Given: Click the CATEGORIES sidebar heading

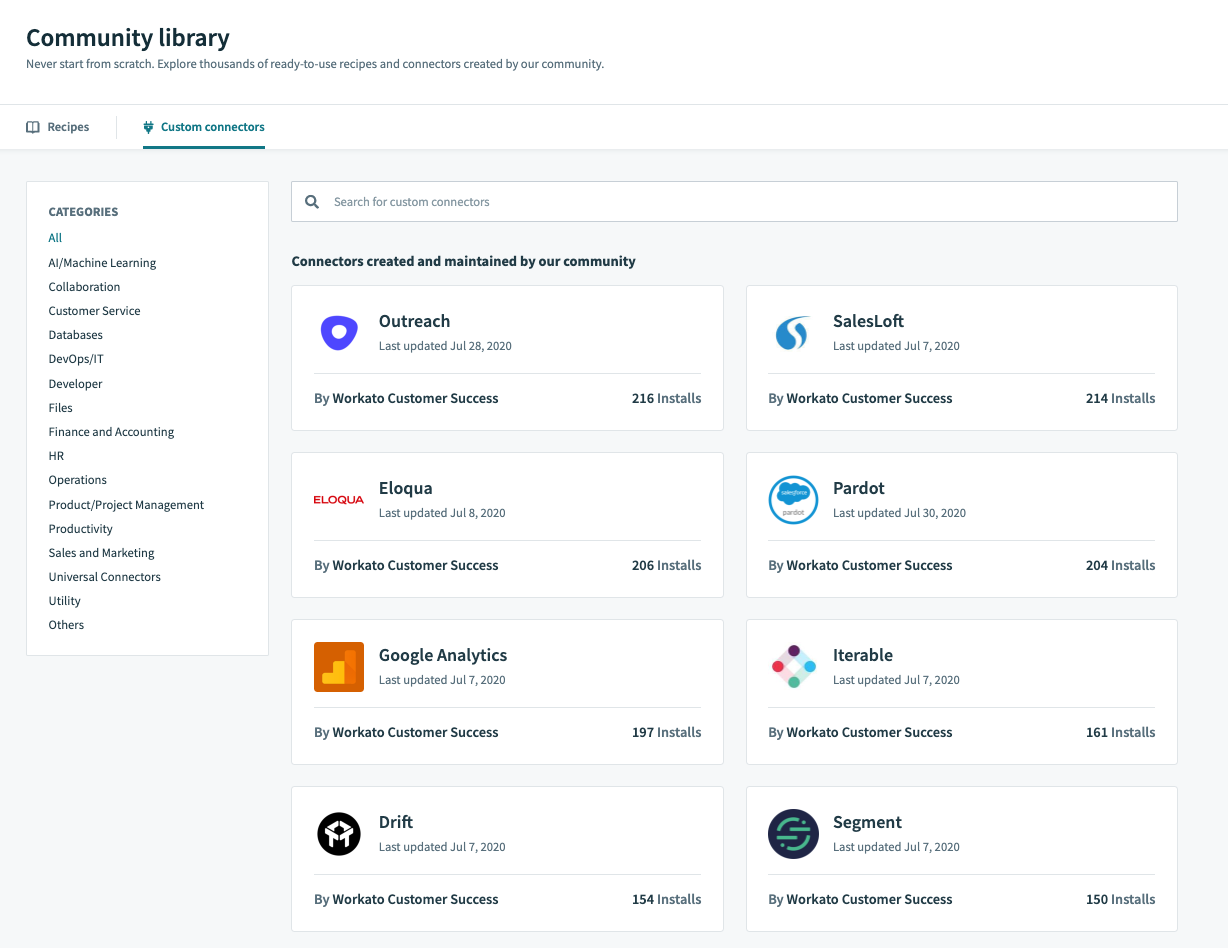Looking at the screenshot, I should click(x=83, y=212).
